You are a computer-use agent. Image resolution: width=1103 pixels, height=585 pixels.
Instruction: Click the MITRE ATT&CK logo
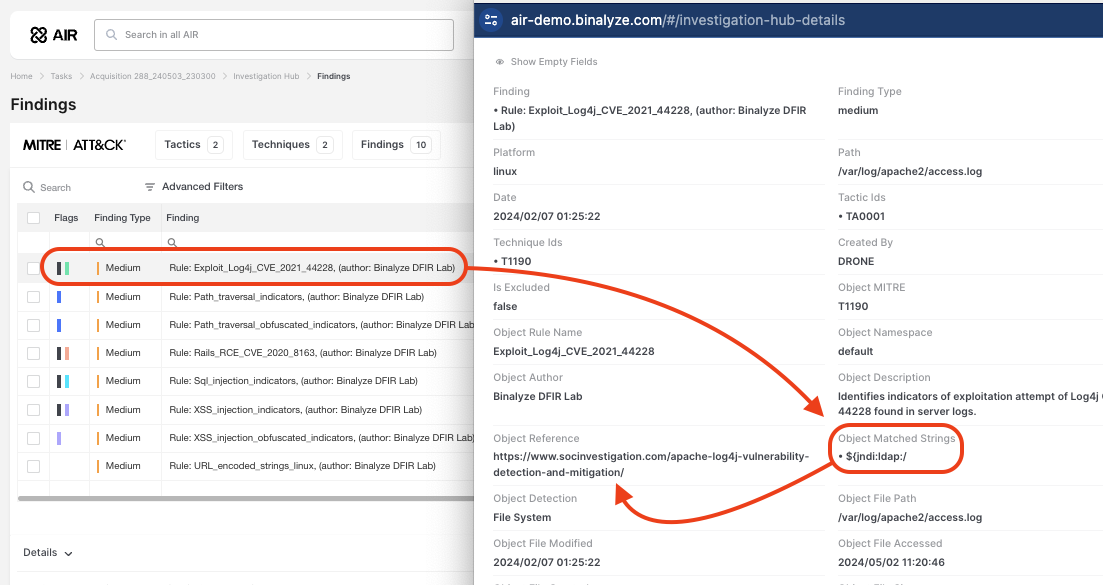click(74, 145)
